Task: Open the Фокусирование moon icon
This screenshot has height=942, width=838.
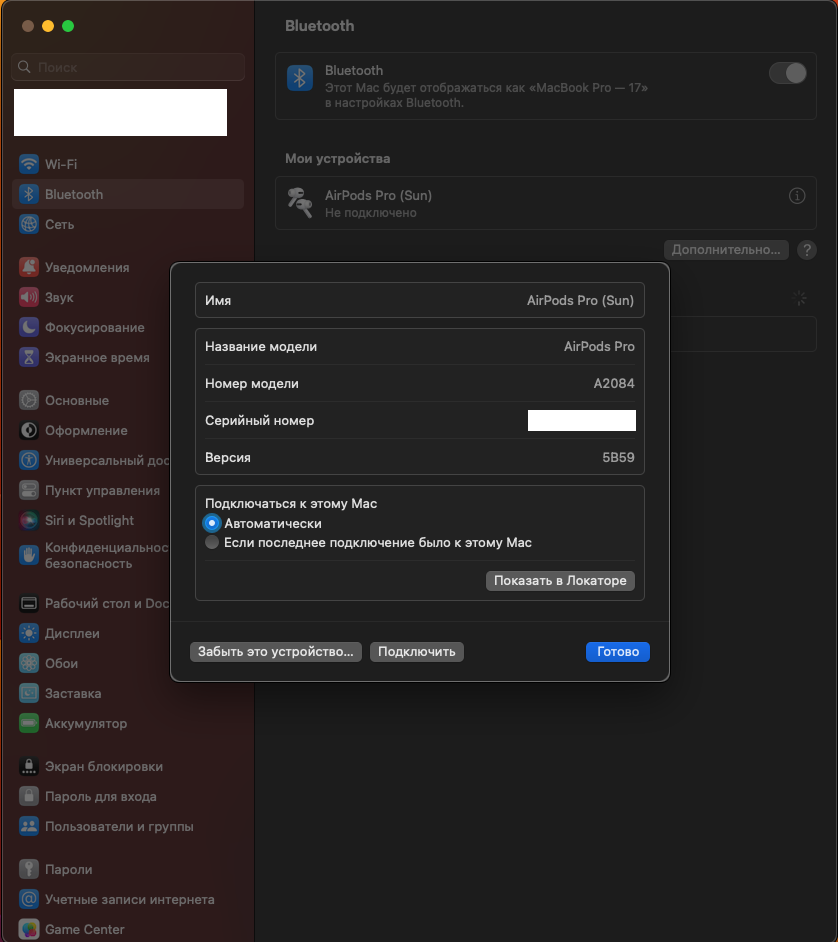Action: click(28, 327)
